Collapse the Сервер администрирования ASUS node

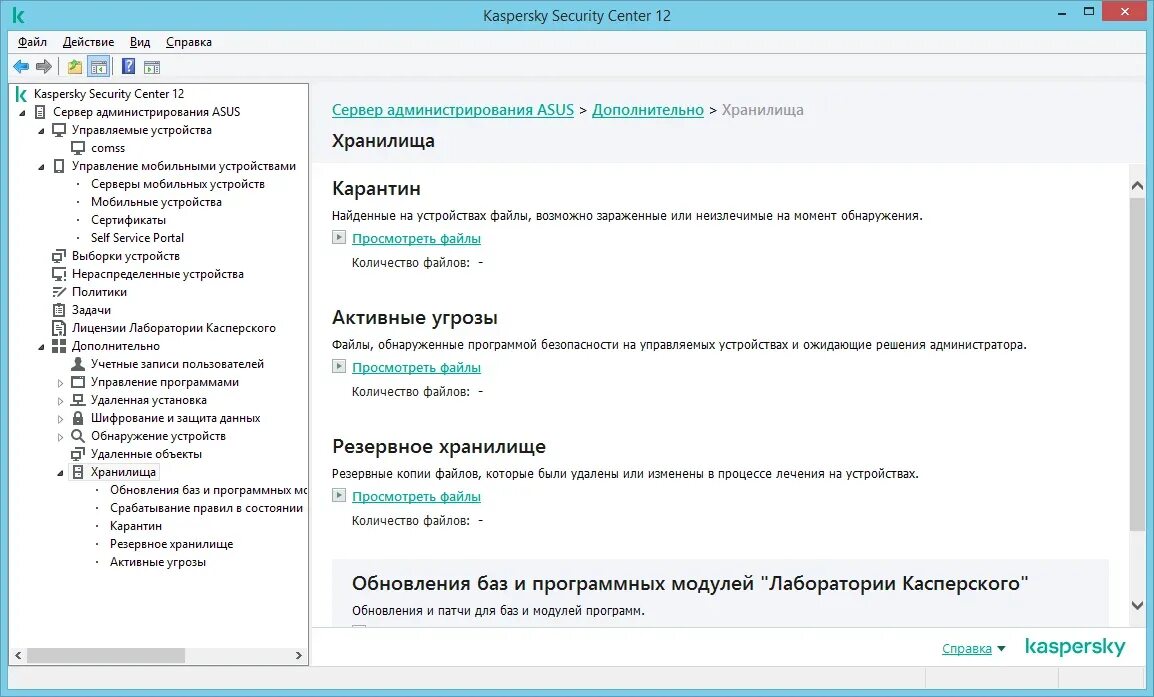tap(22, 113)
